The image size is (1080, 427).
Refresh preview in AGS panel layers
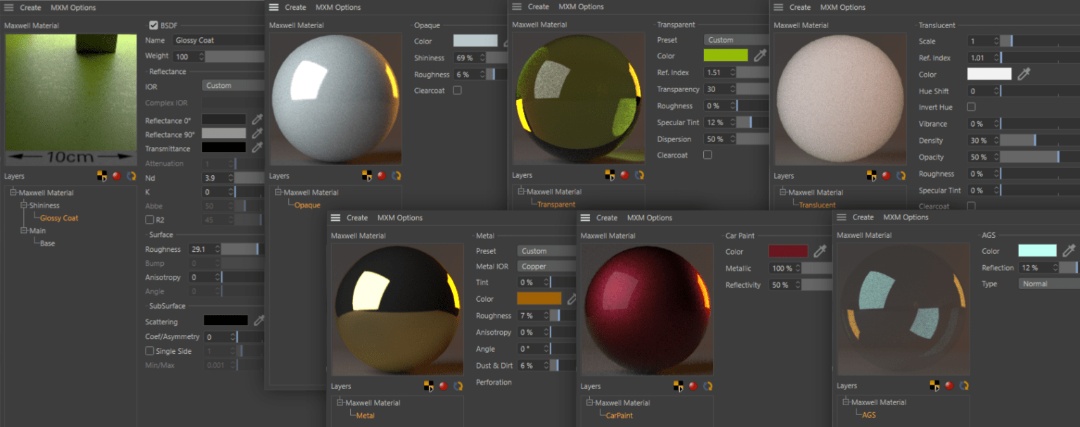[964, 386]
